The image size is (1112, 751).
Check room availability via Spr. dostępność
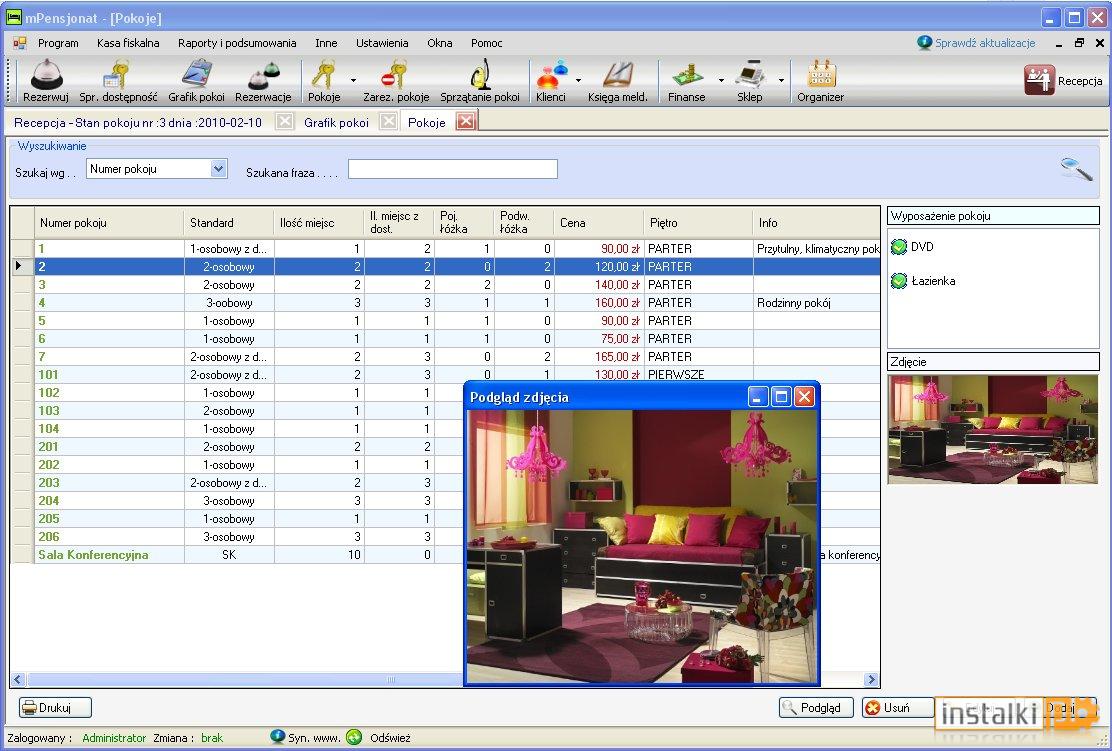[118, 82]
